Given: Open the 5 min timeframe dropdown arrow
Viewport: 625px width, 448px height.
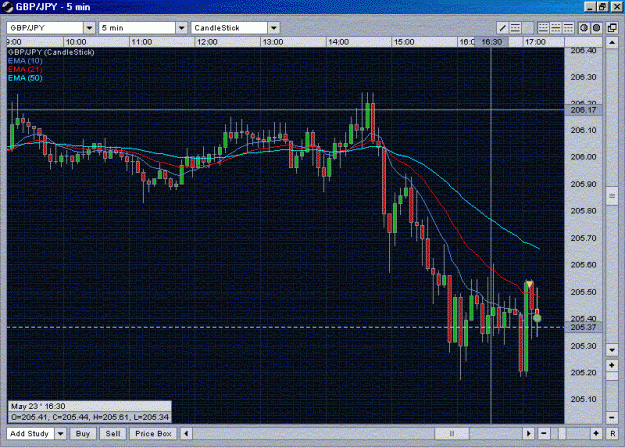Looking at the screenshot, I should (x=181, y=28).
